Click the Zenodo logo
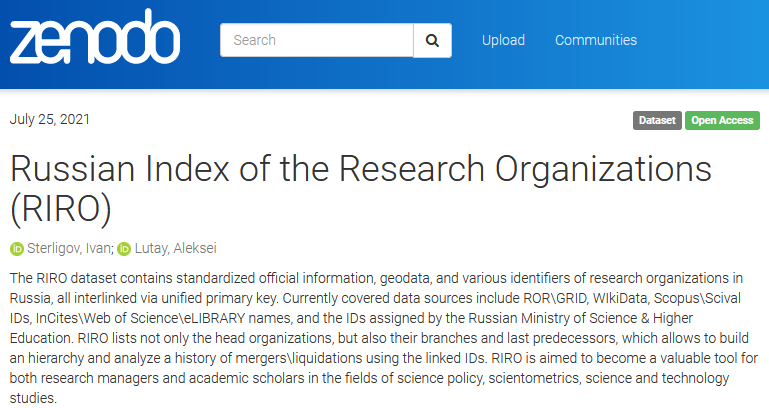Image resolution: width=769 pixels, height=408 pixels. pos(95,38)
